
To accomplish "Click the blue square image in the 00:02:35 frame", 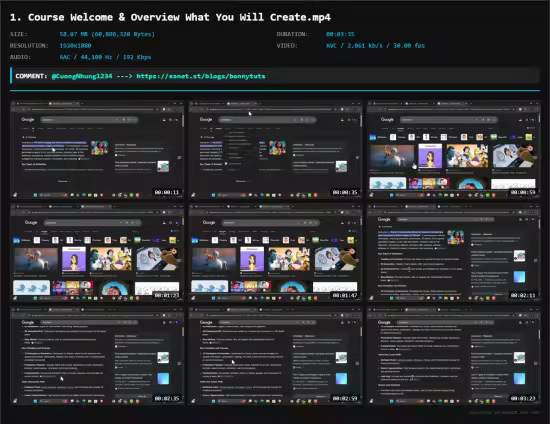I will 163,378.
